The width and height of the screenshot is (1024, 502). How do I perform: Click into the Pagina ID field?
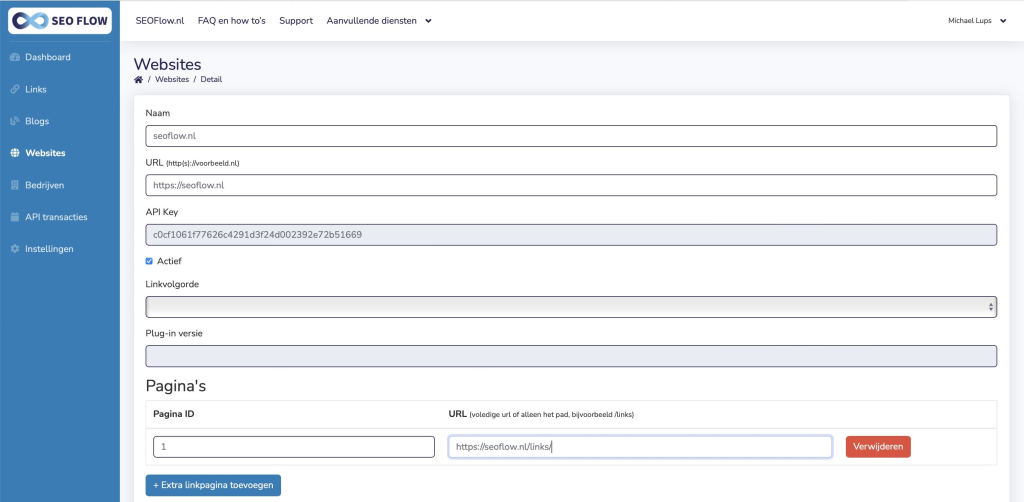[294, 447]
